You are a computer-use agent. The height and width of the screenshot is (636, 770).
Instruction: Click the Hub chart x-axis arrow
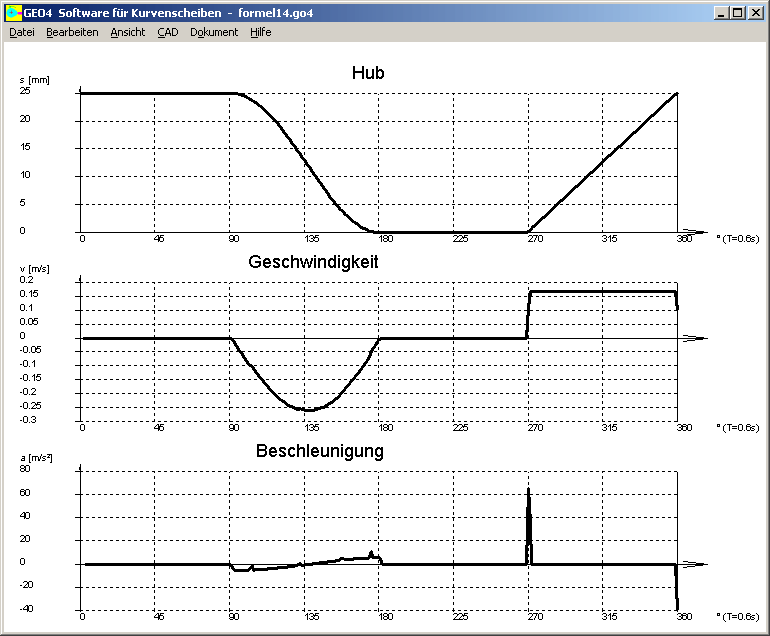[x=694, y=232]
